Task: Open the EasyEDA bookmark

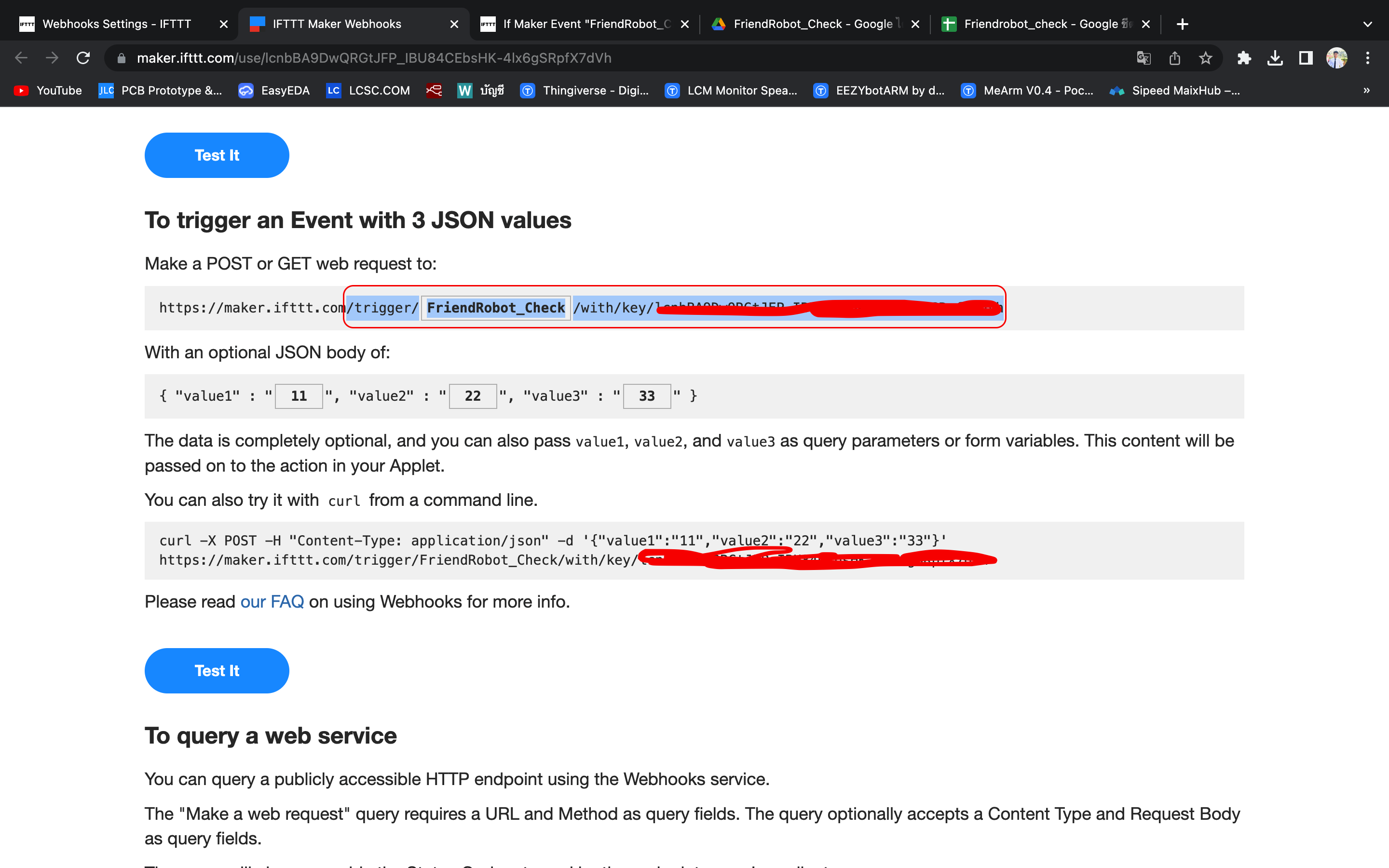Action: point(274,90)
